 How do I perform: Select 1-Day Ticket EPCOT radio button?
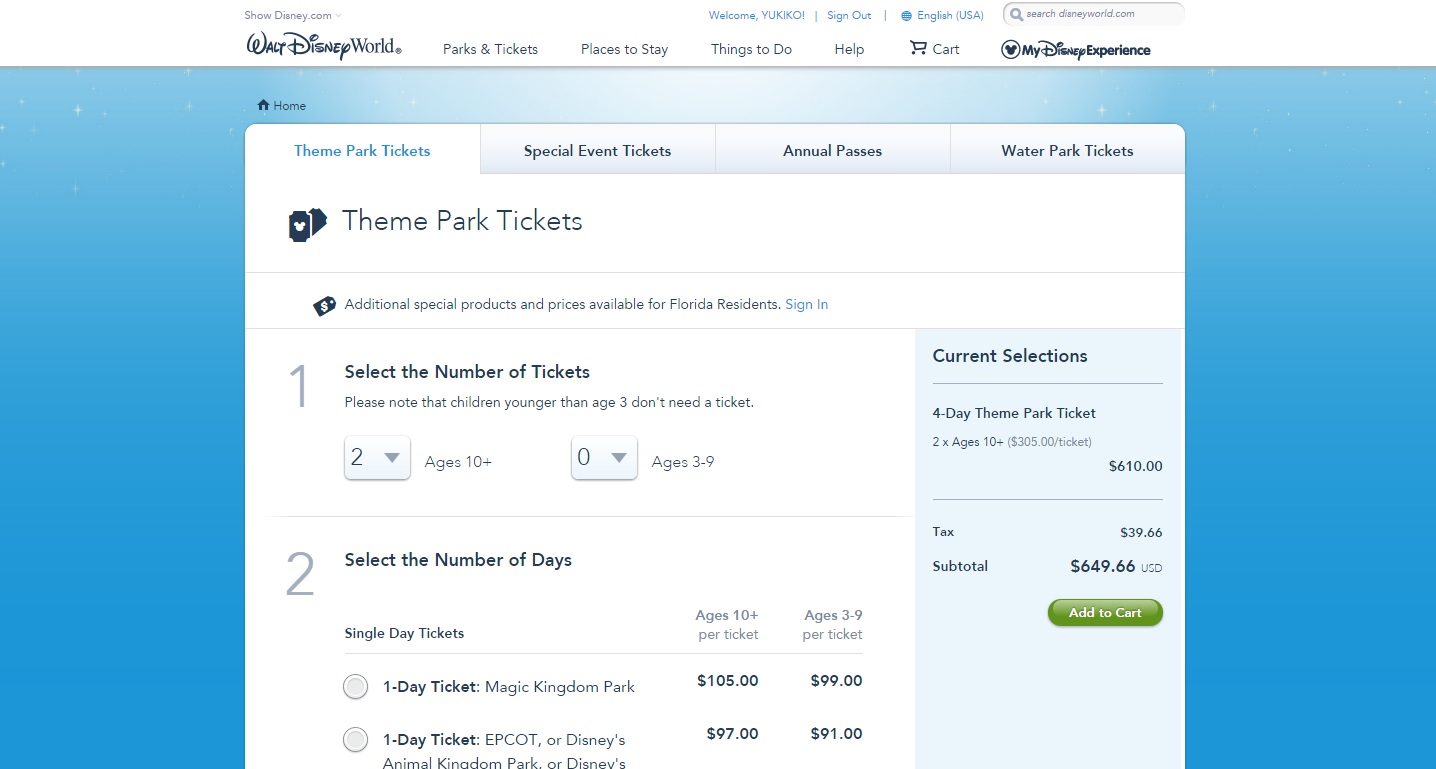click(x=355, y=740)
